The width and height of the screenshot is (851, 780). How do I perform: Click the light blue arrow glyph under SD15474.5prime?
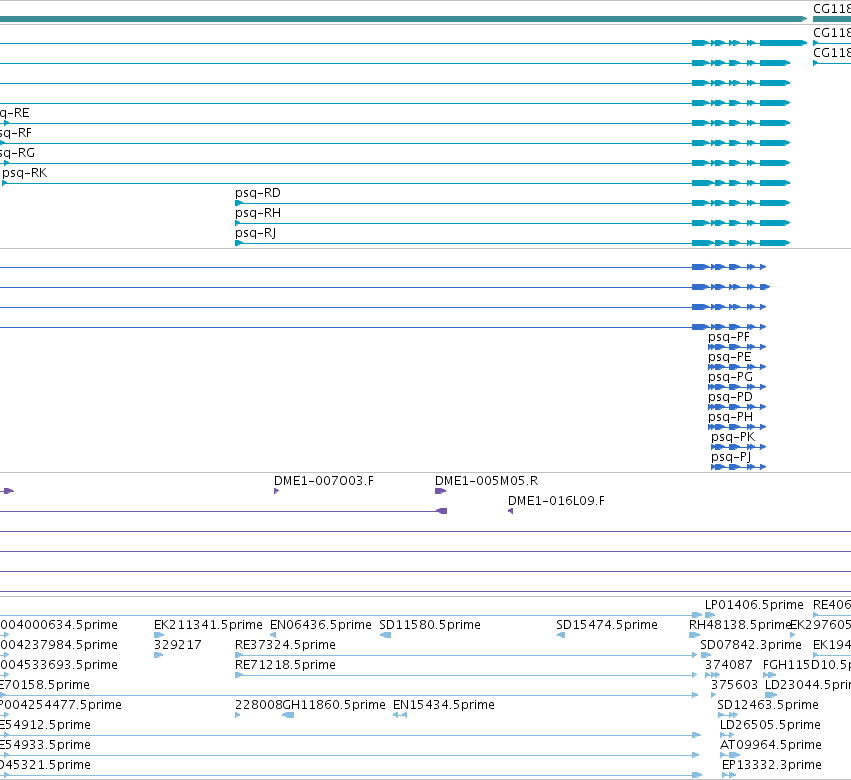coord(561,635)
